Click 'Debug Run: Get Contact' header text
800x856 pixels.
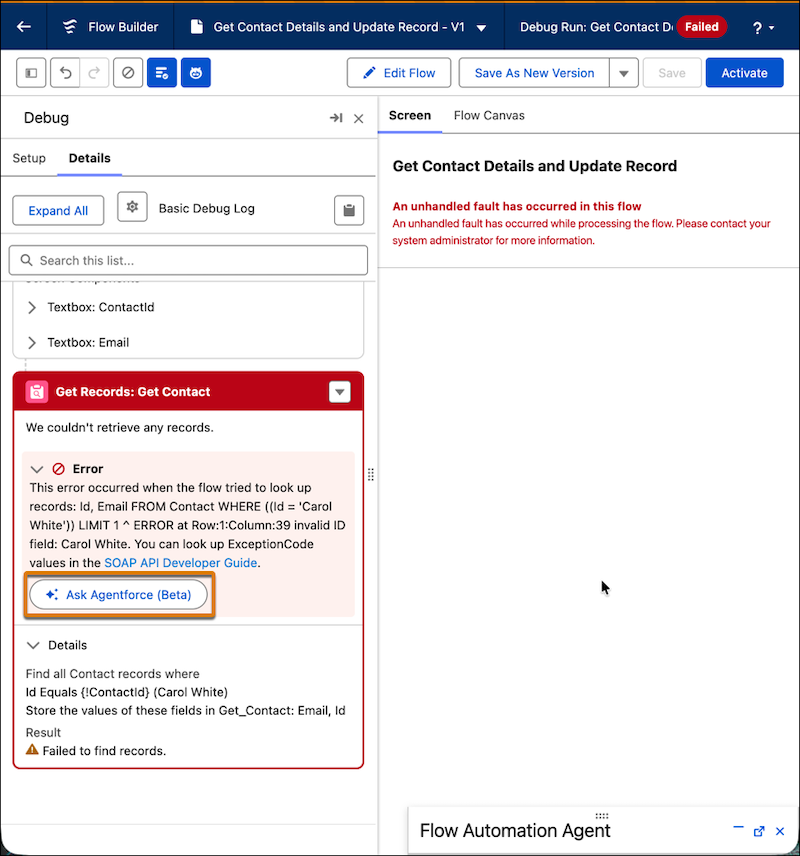(x=596, y=27)
